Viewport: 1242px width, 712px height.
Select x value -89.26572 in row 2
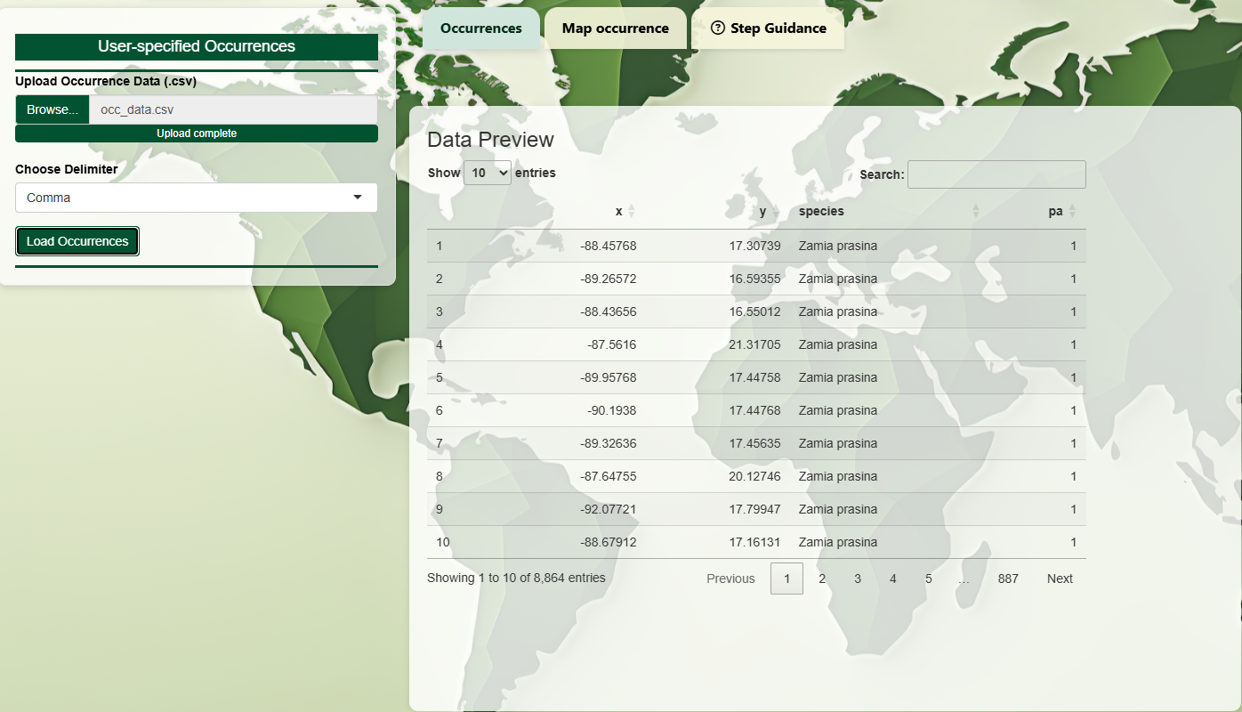pyautogui.click(x=608, y=279)
